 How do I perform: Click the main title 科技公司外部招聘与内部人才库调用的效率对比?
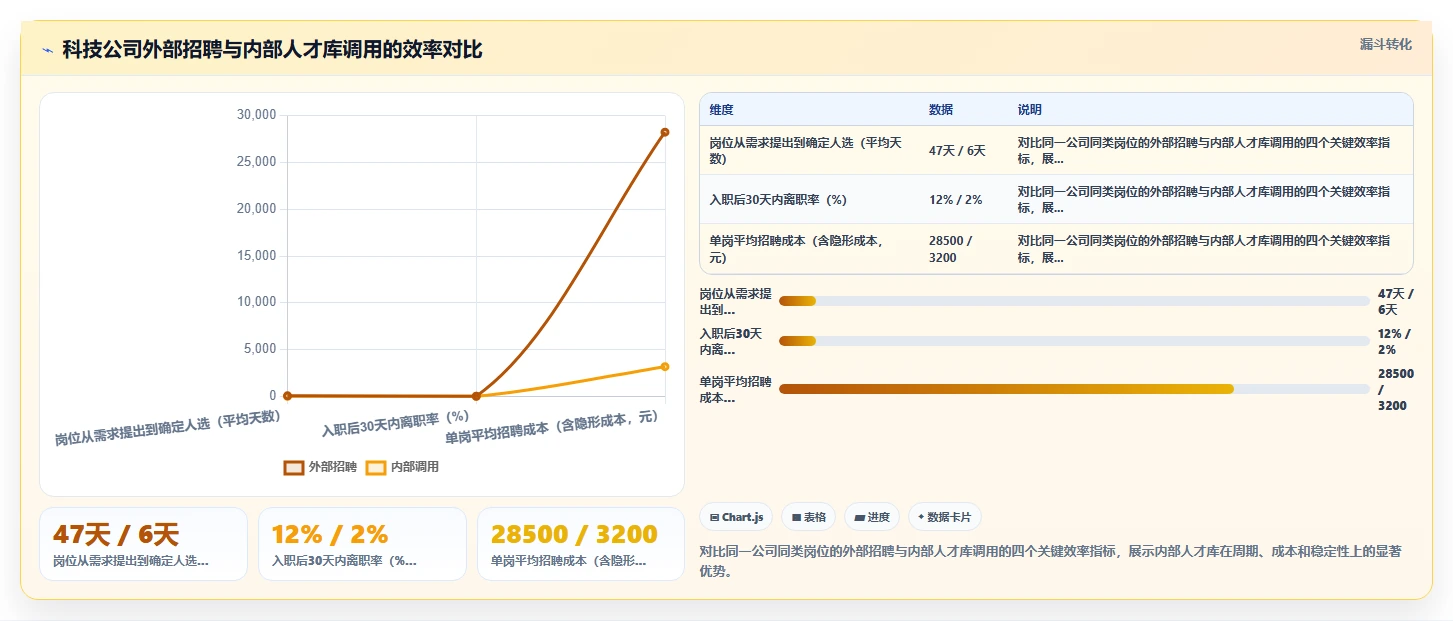pos(272,50)
